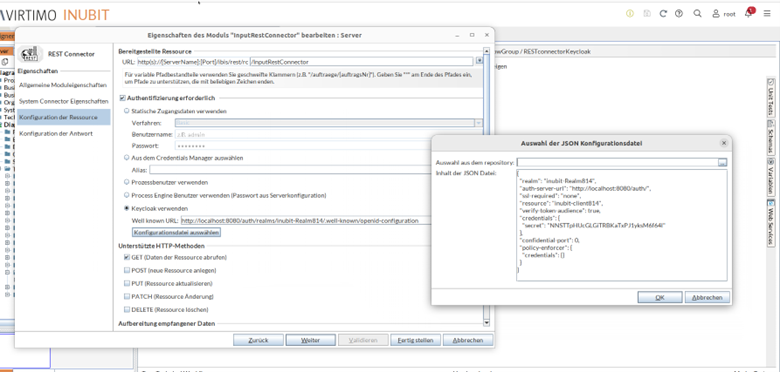Viewport: 780px width, 372px height.
Task: Close the JSON Konfigurationsdatei dialog
Action: [724, 143]
